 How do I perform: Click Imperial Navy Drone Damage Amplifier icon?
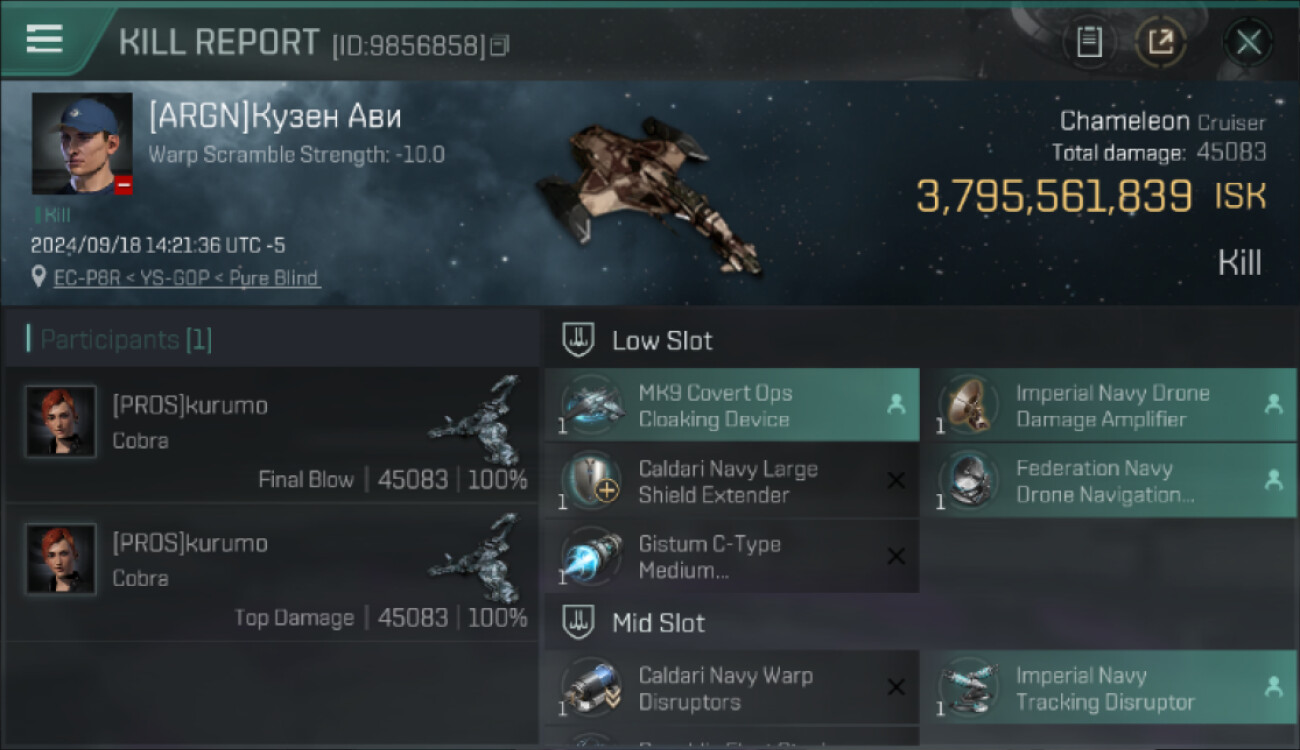pos(969,405)
